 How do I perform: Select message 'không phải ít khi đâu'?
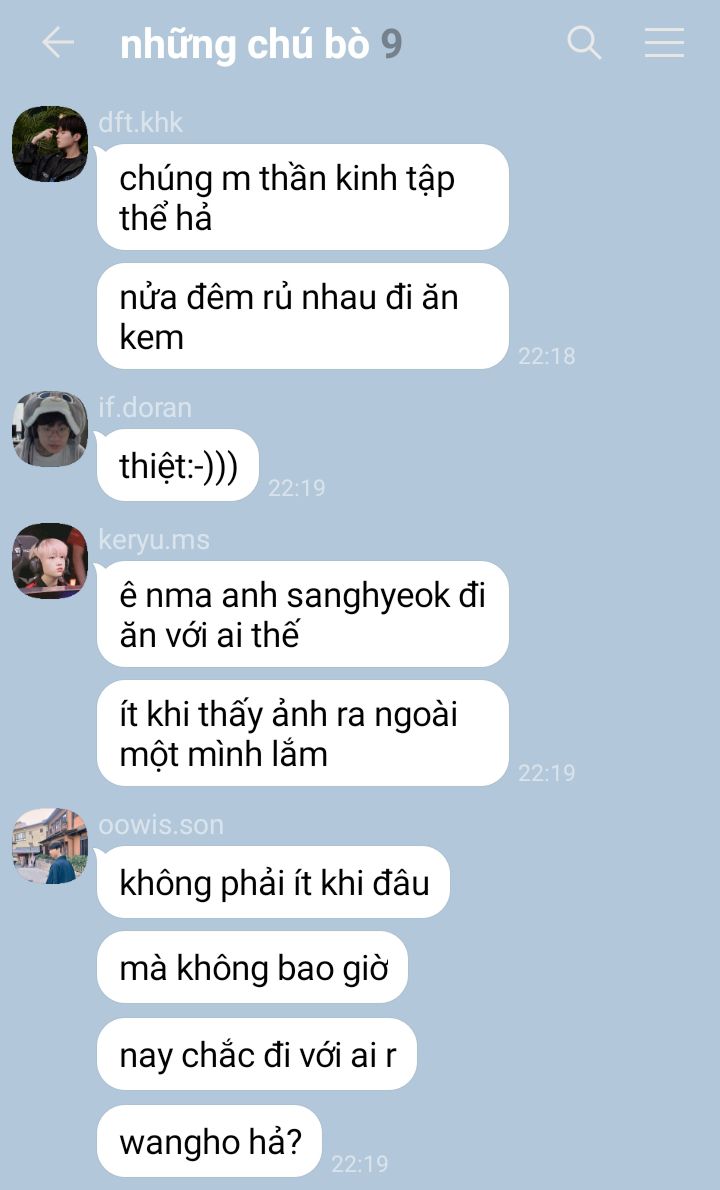tap(273, 882)
